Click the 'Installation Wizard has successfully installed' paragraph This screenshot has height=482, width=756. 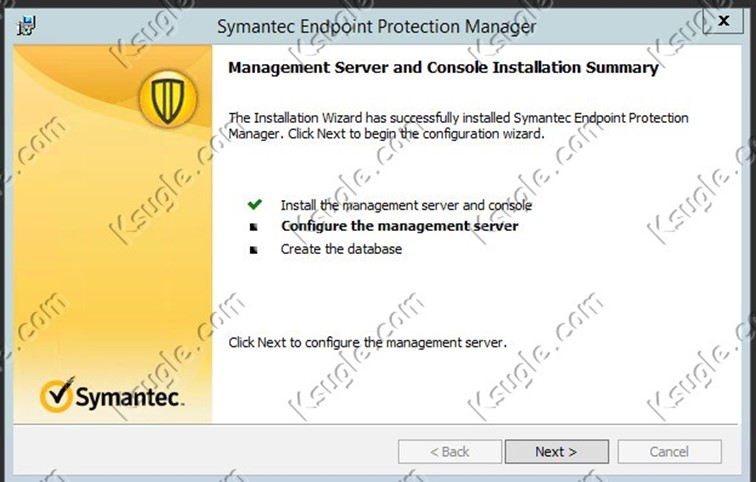click(458, 125)
